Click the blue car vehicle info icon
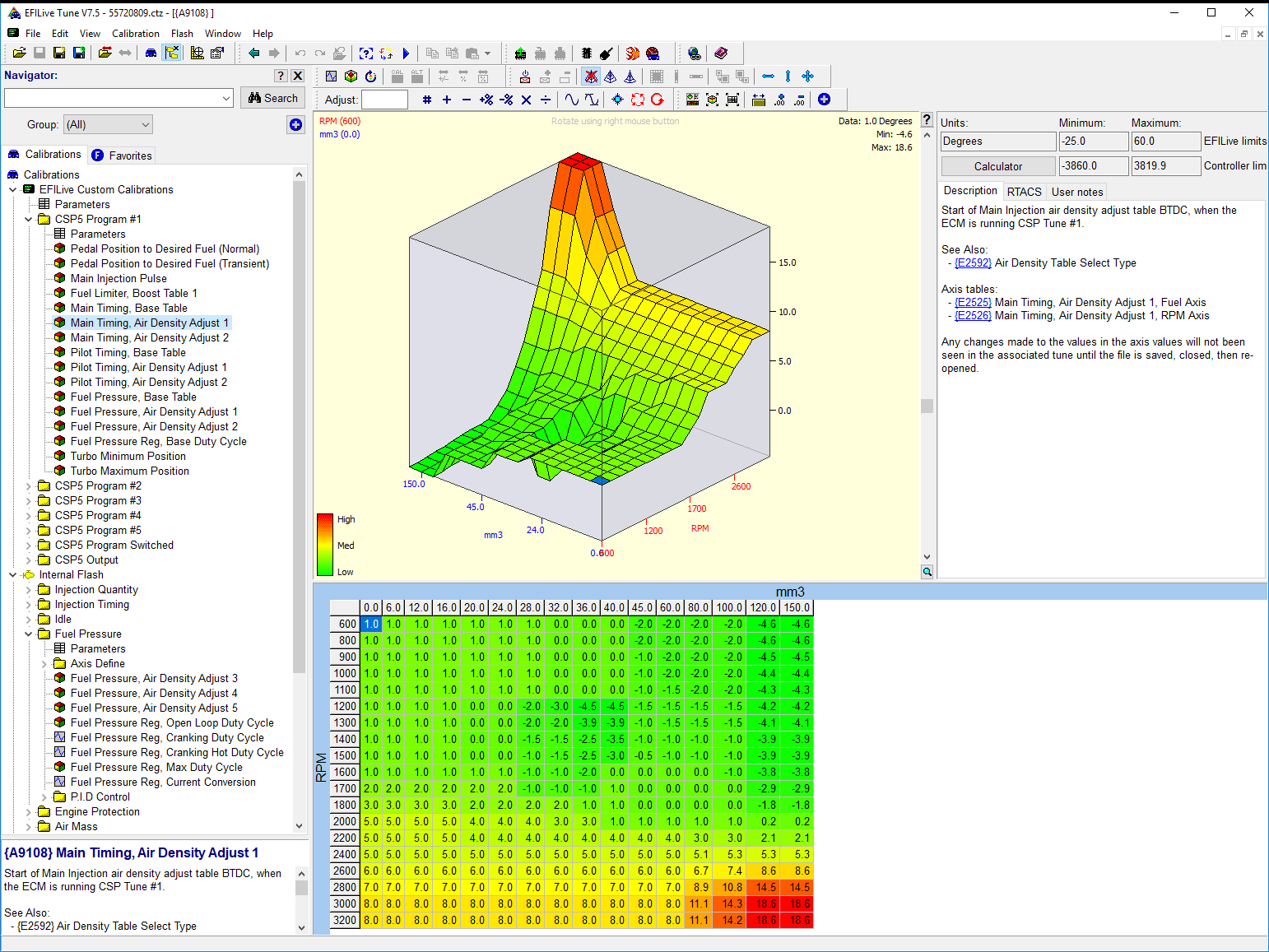1269x952 pixels. click(x=151, y=53)
